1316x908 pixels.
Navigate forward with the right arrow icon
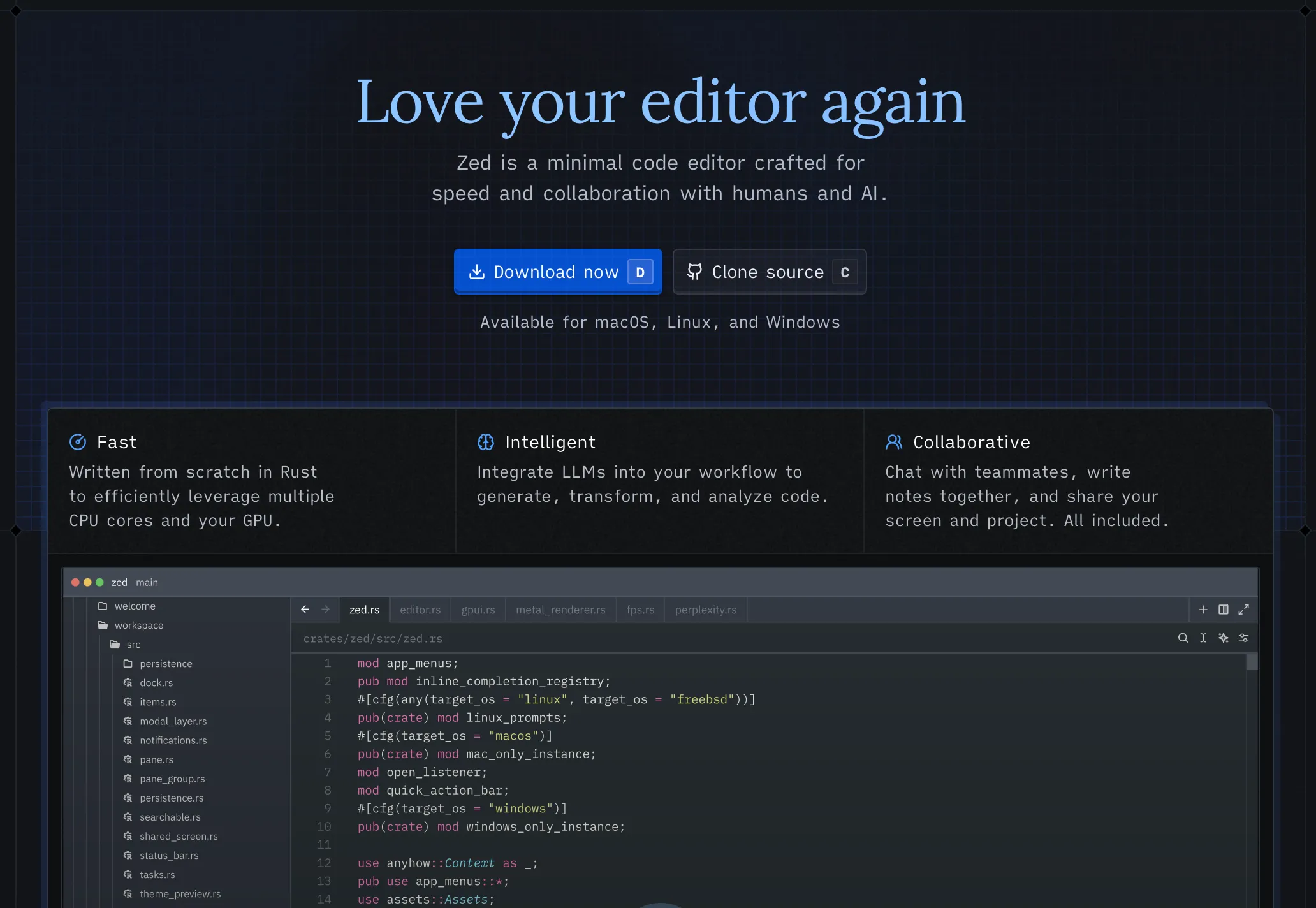pos(326,610)
